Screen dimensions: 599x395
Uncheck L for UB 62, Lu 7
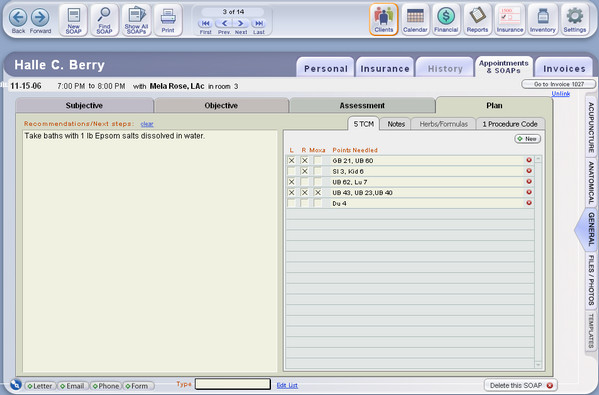(291, 182)
